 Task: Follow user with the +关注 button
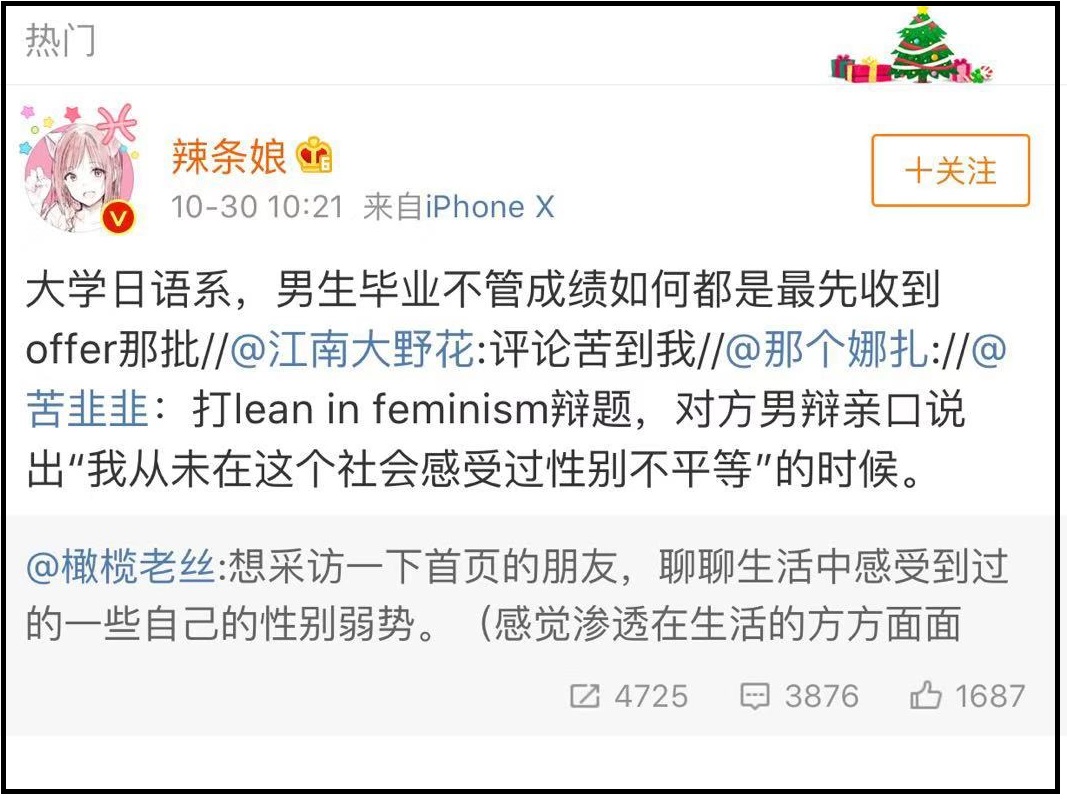950,171
